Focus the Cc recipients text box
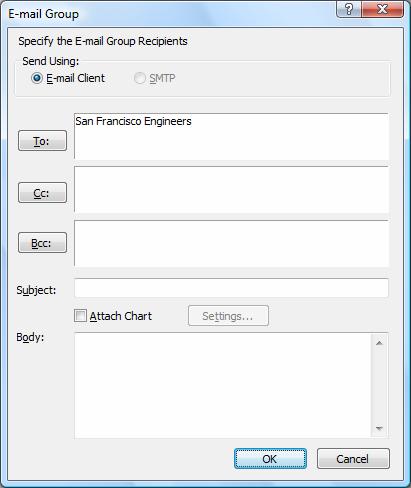Image resolution: width=411 pixels, height=488 pixels. pyautogui.click(x=231, y=189)
